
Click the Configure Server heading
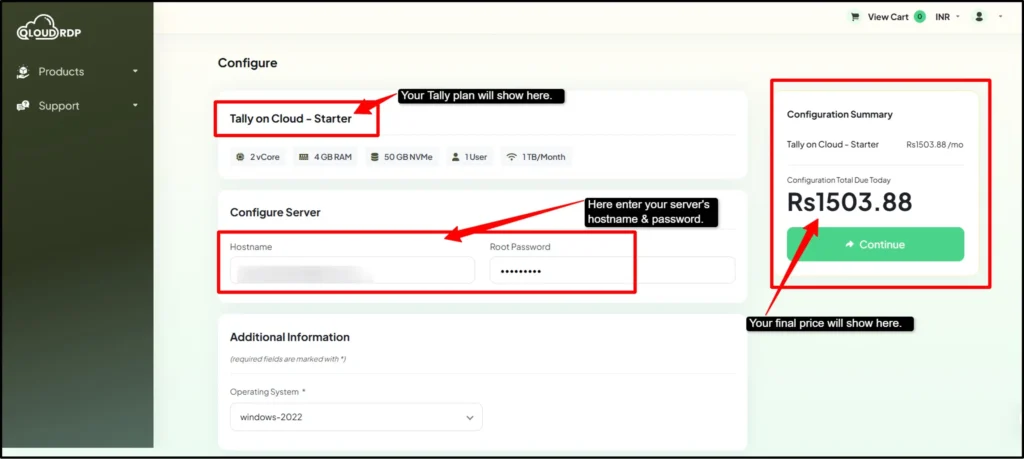tap(275, 212)
